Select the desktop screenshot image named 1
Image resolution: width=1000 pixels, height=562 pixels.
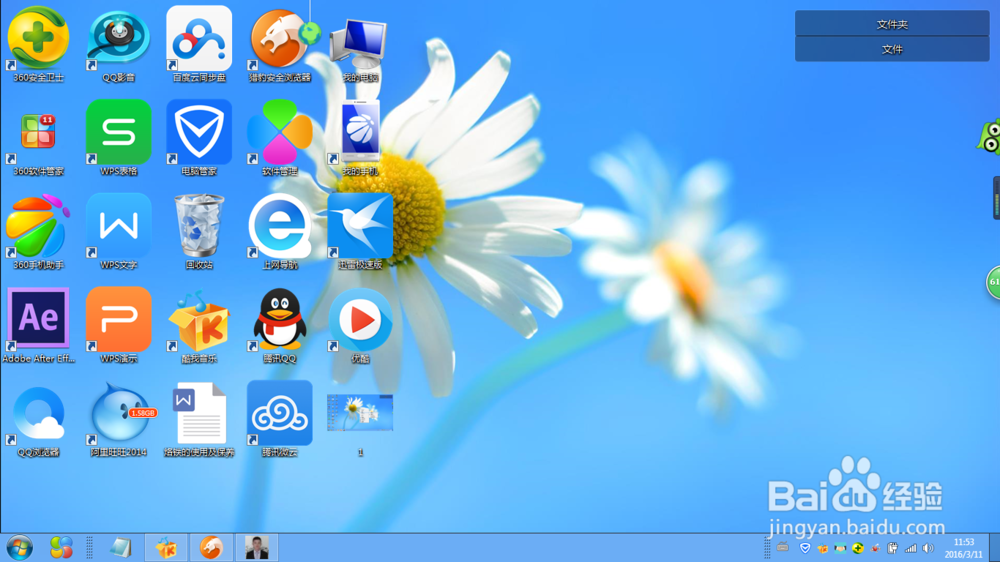(x=360, y=424)
